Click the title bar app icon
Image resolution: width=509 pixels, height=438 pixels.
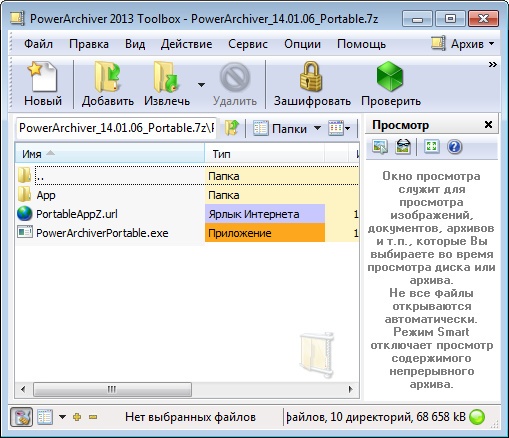click(x=17, y=18)
